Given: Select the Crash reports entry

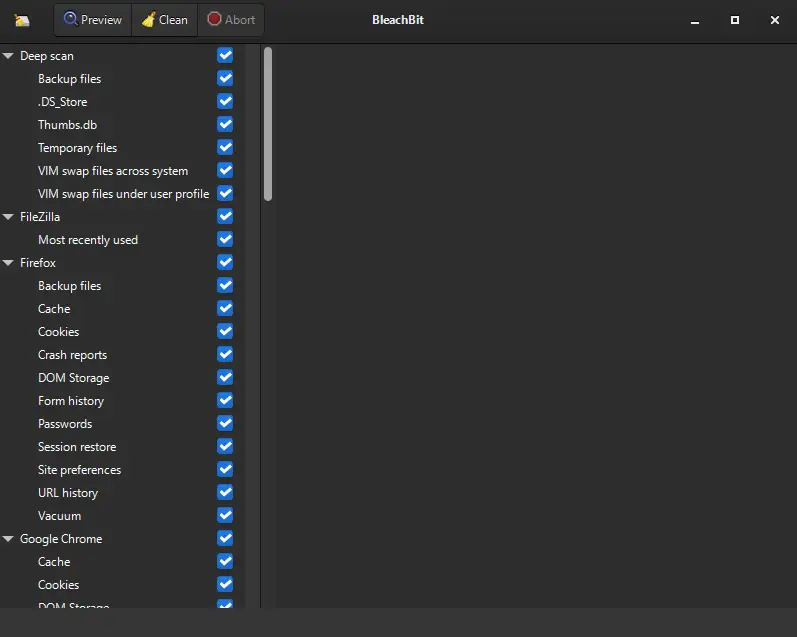Looking at the screenshot, I should 73,355.
